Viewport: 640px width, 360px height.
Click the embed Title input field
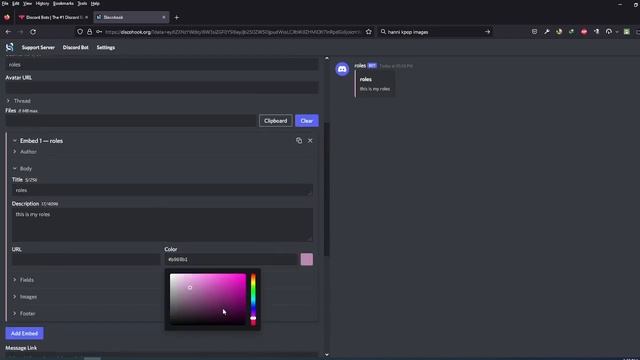(x=162, y=190)
